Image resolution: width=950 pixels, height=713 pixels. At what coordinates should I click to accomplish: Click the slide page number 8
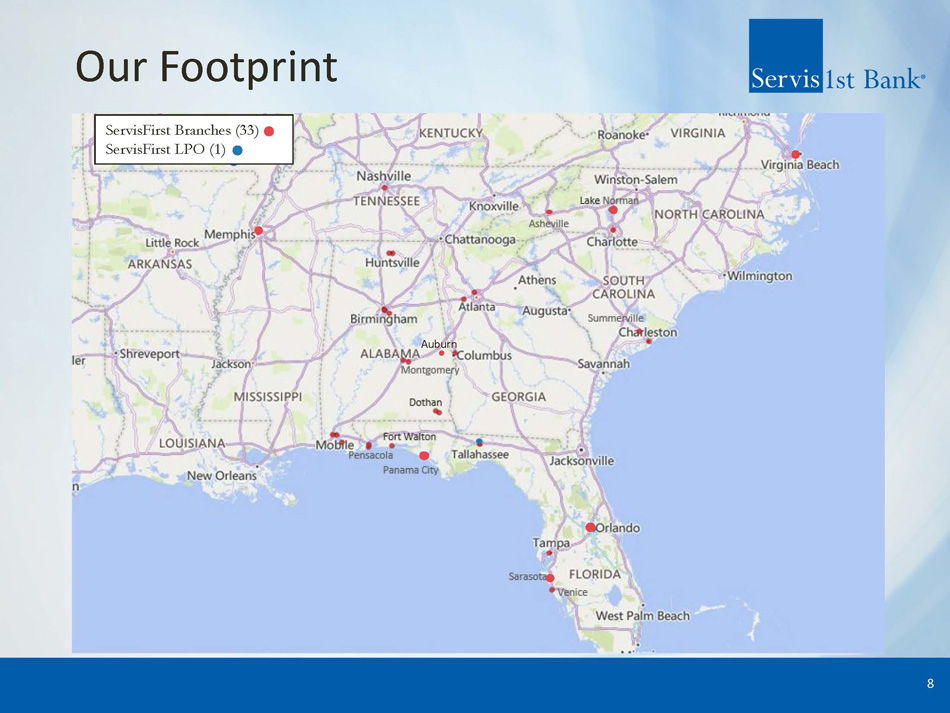coord(930,684)
